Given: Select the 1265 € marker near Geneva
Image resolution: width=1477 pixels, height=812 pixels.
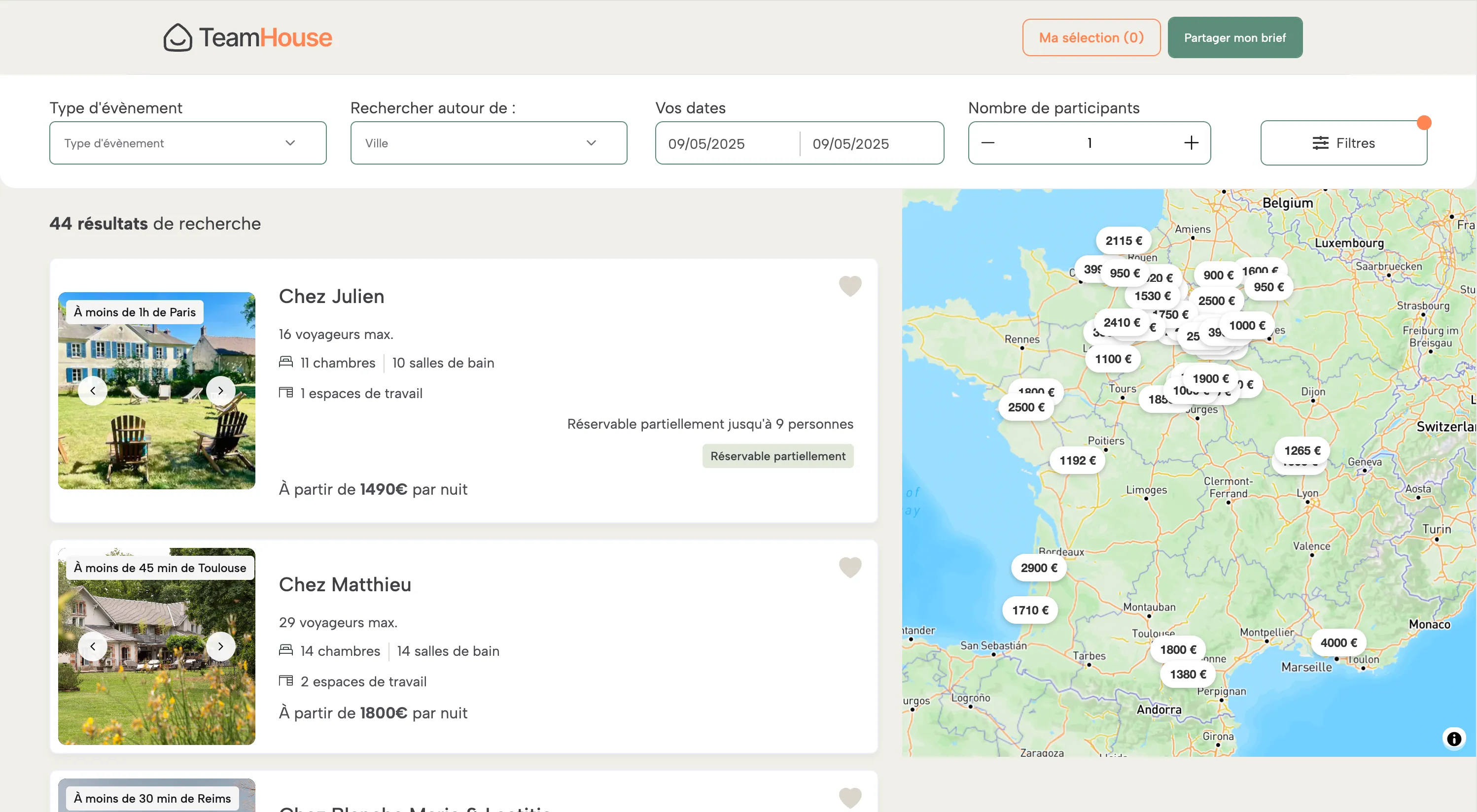Looking at the screenshot, I should (1302, 451).
